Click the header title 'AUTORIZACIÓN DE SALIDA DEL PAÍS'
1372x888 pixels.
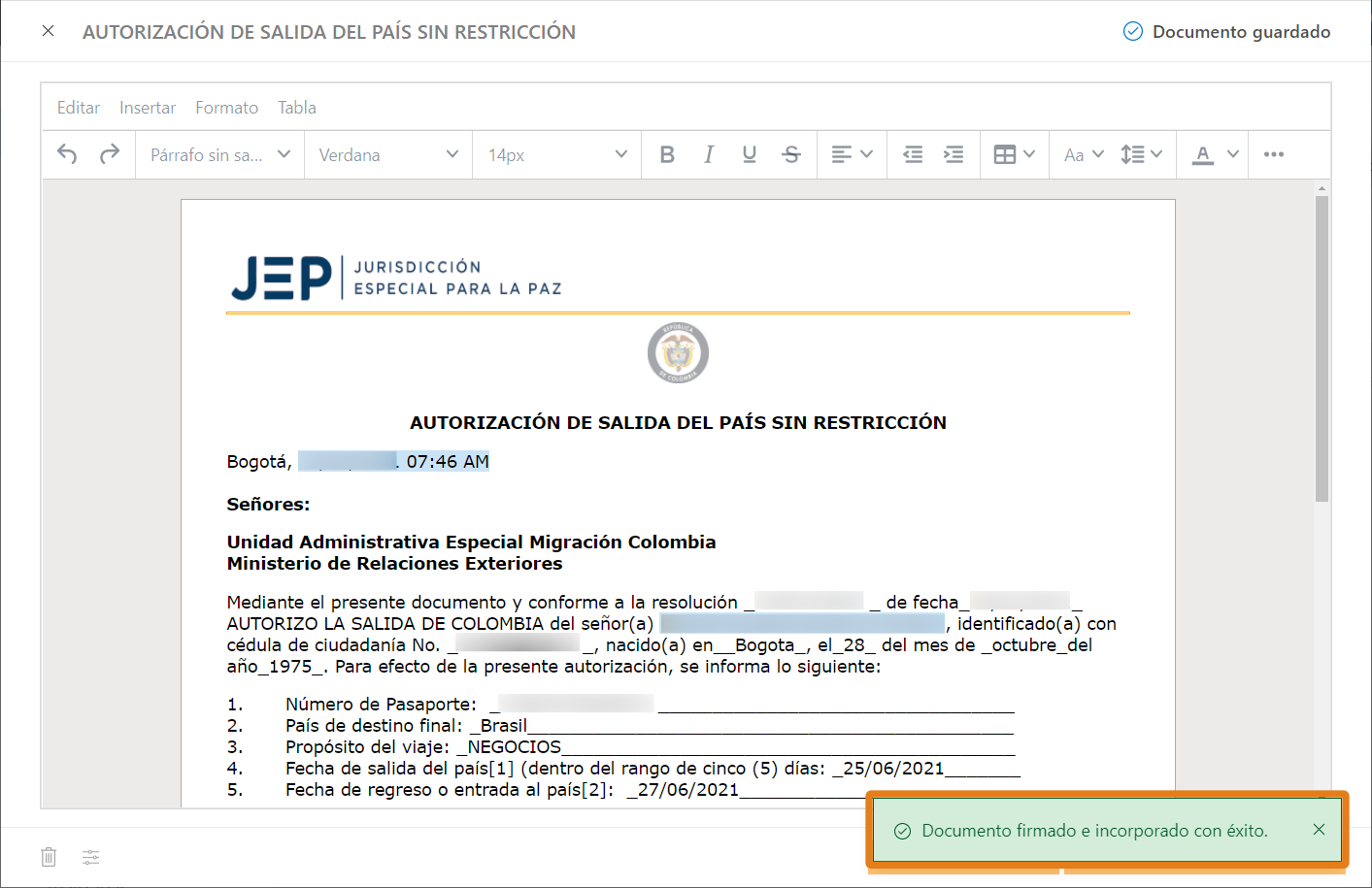pyautogui.click(x=329, y=32)
